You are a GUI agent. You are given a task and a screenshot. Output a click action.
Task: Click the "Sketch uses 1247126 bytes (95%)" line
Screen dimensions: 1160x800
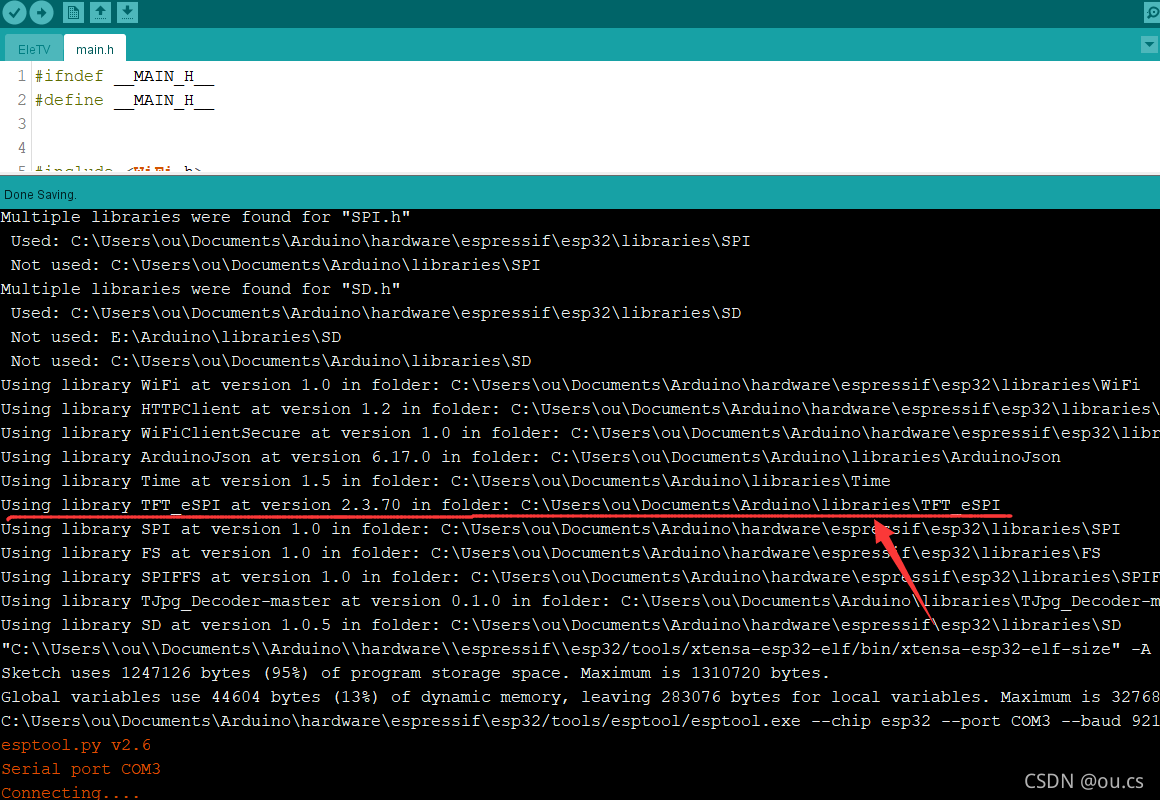click(x=415, y=673)
